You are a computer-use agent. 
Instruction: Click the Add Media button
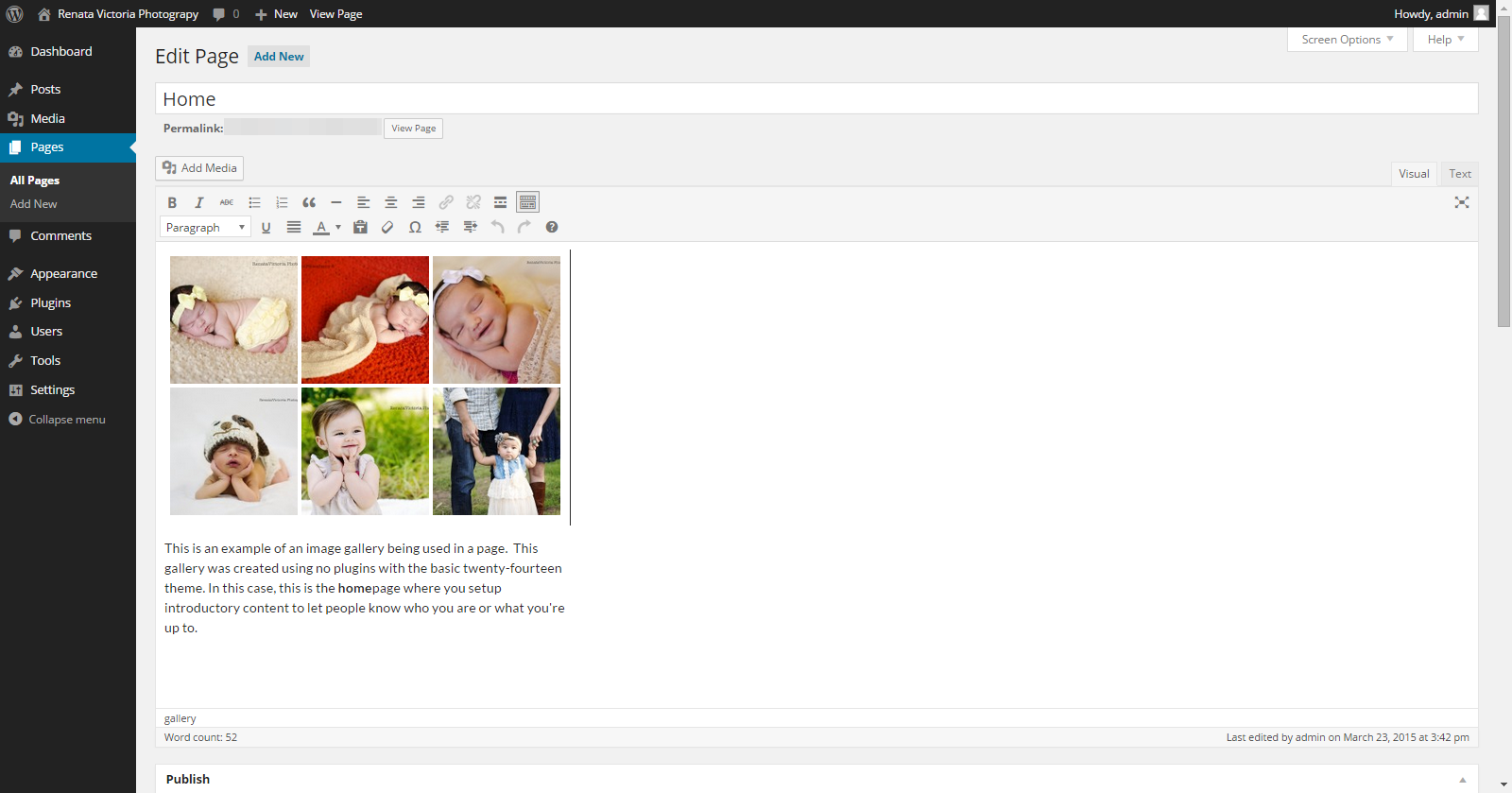pos(199,168)
